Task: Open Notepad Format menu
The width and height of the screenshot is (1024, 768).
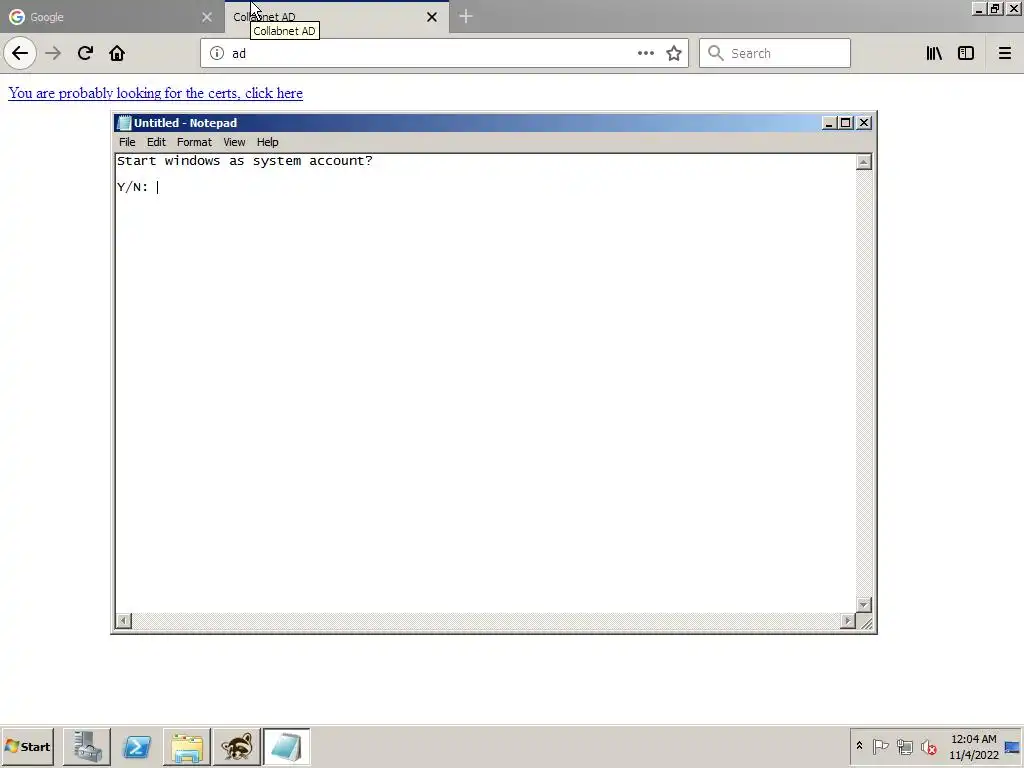Action: [x=194, y=142]
